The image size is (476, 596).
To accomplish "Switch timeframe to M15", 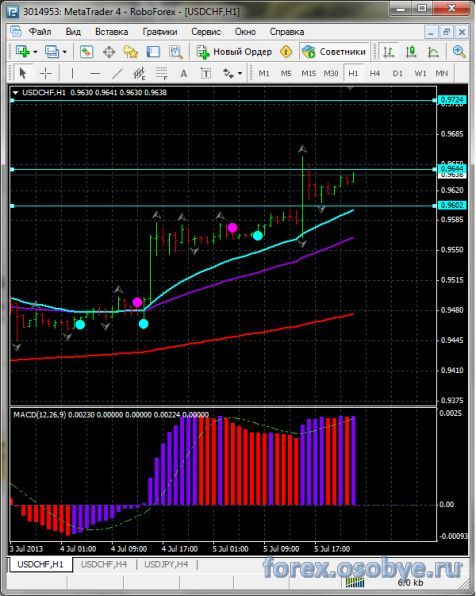I will tap(308, 73).
